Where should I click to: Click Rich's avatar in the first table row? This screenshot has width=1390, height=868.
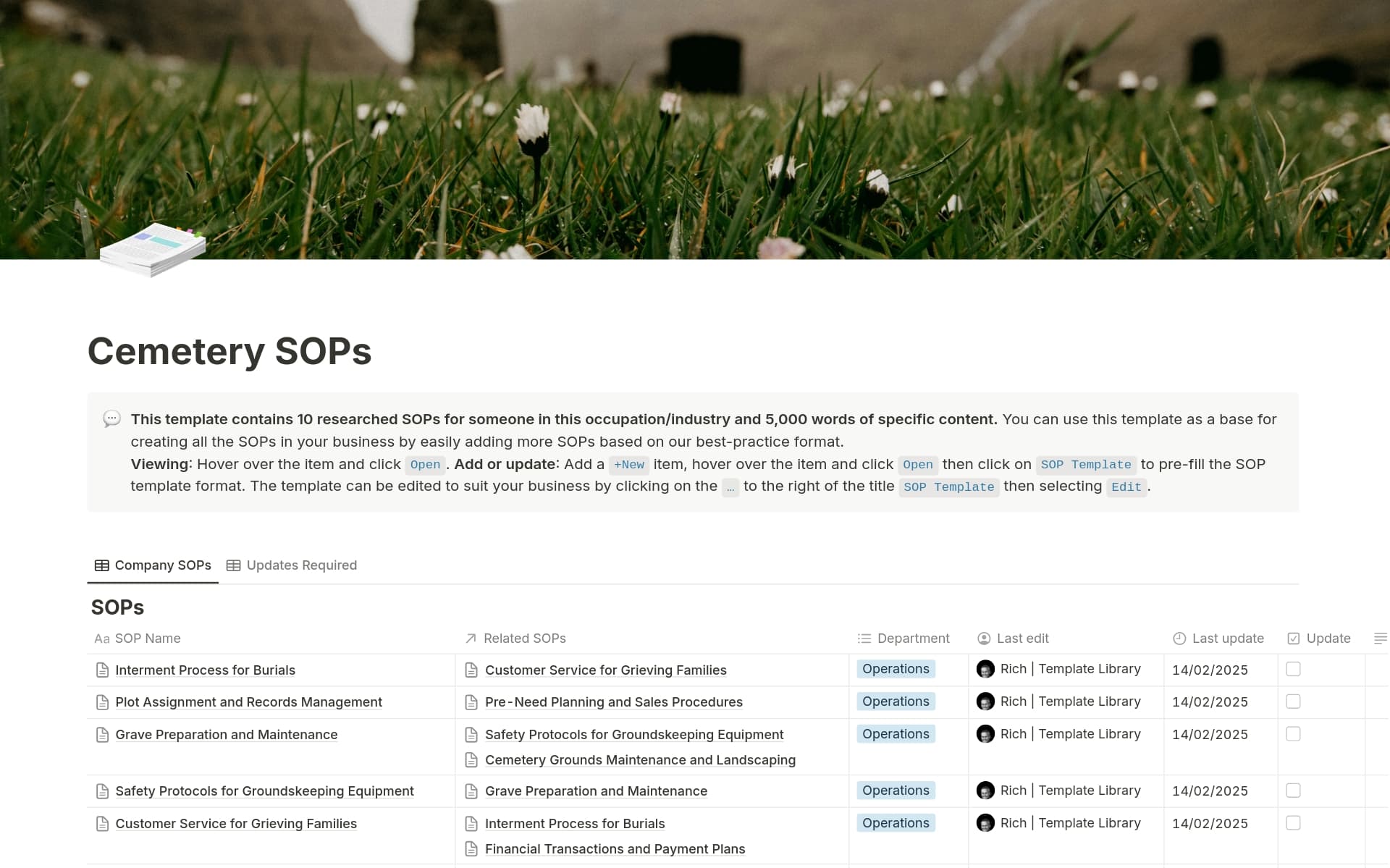click(985, 669)
